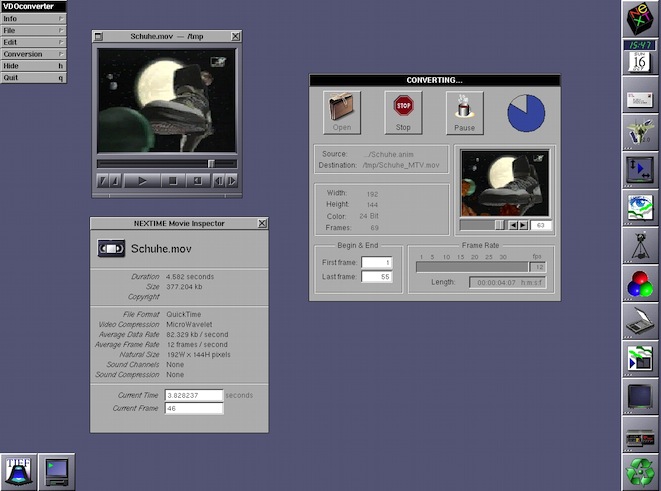The height and width of the screenshot is (491, 661).
Task: Click the Last frame input field
Action: coord(377,276)
